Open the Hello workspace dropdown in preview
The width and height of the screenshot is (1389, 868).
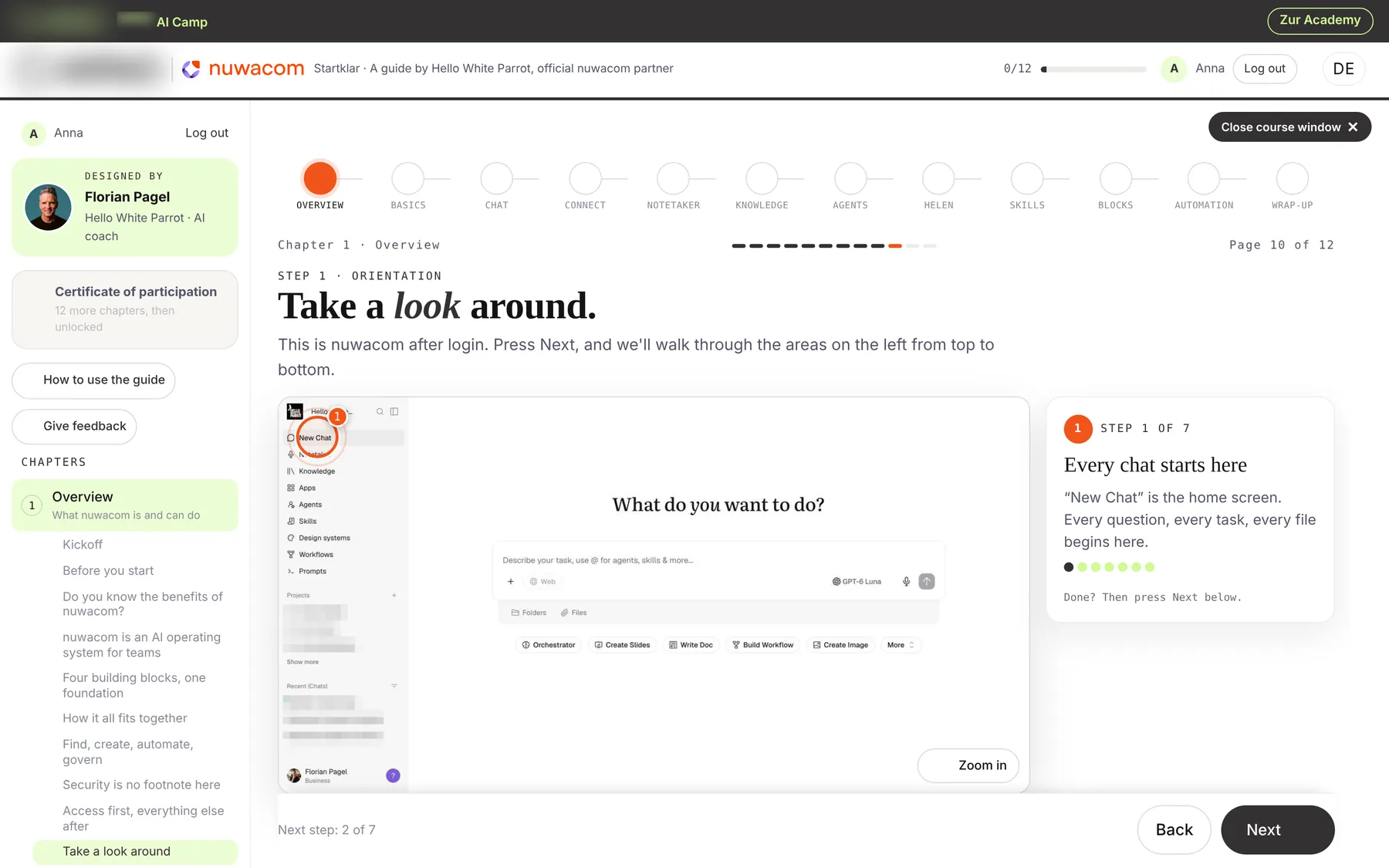coord(330,412)
